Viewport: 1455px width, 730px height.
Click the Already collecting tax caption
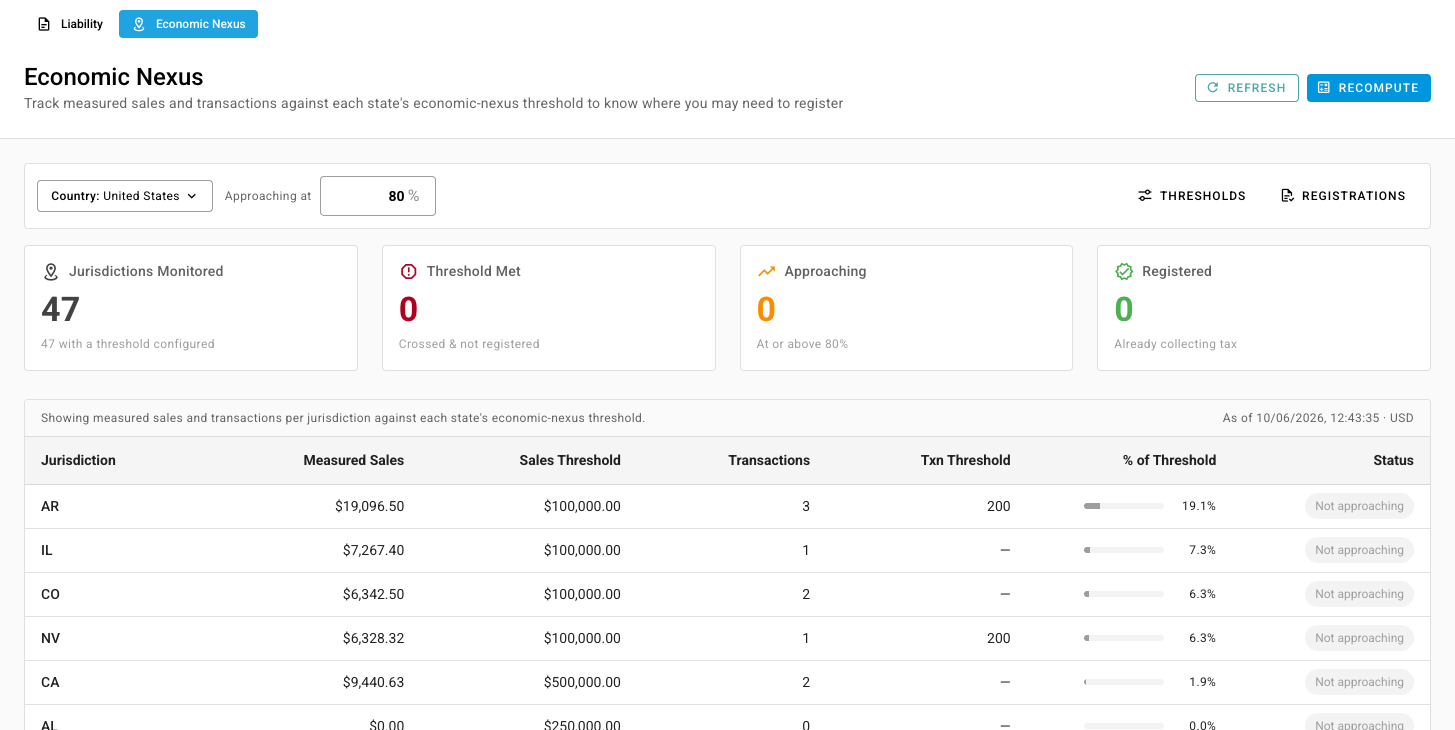(x=1176, y=344)
